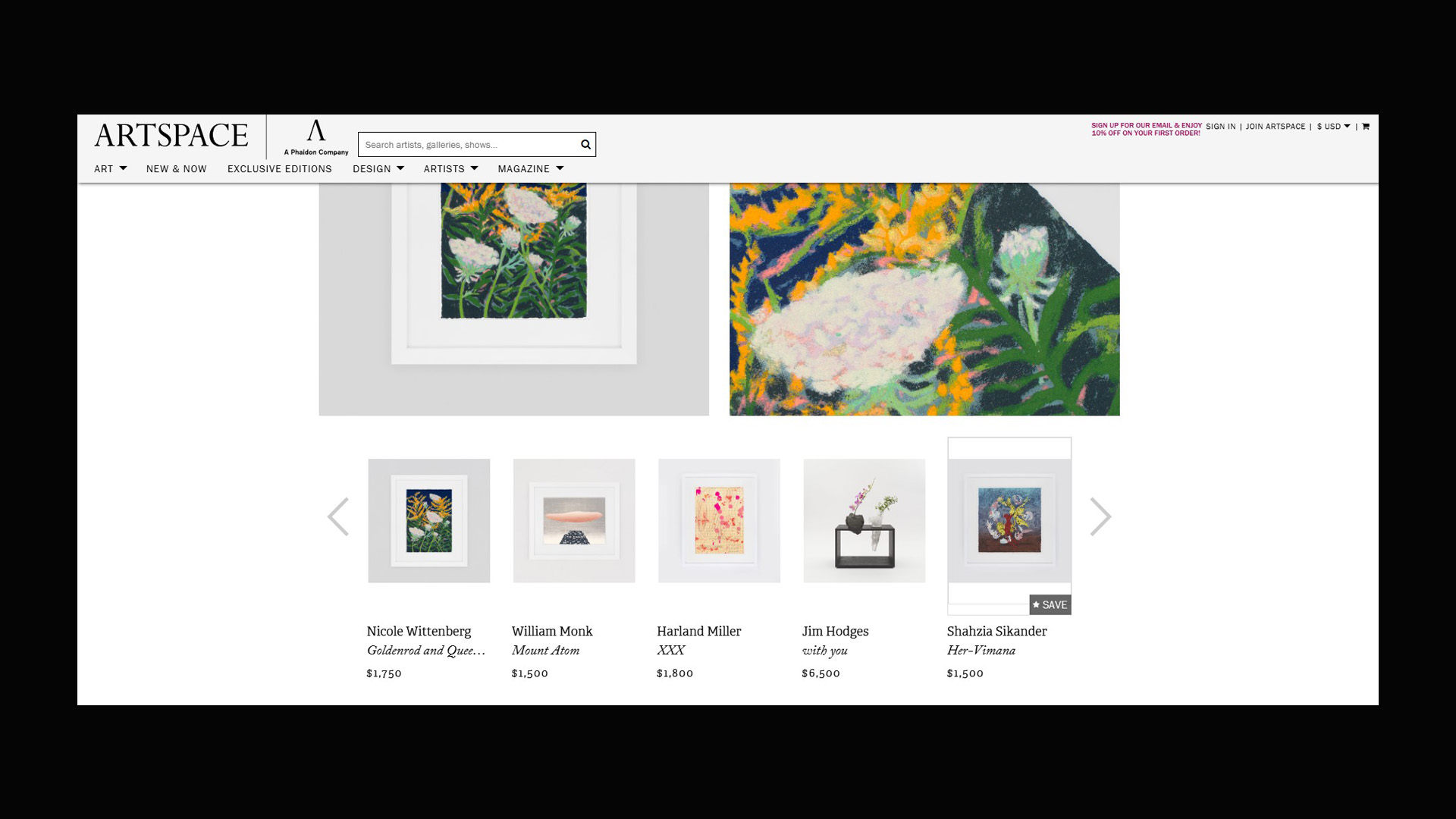Click the SIGN IN link
Image resolution: width=1456 pixels, height=819 pixels.
tap(1221, 127)
